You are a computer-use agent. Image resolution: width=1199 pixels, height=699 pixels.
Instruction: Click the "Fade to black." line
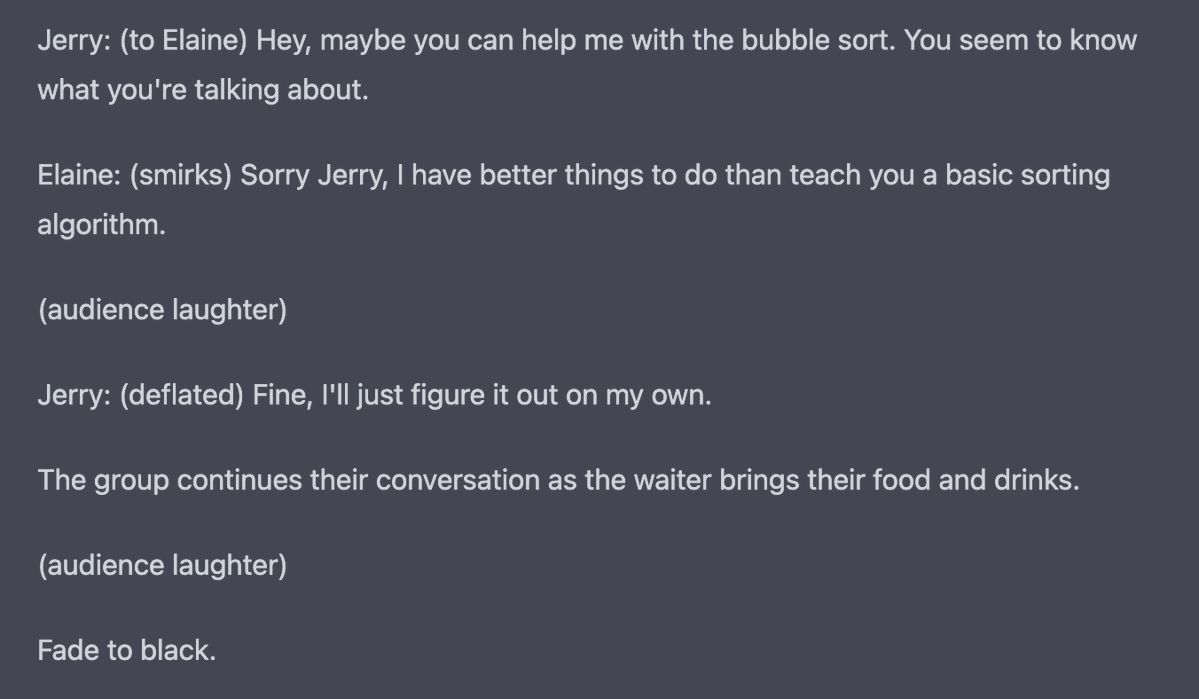126,650
